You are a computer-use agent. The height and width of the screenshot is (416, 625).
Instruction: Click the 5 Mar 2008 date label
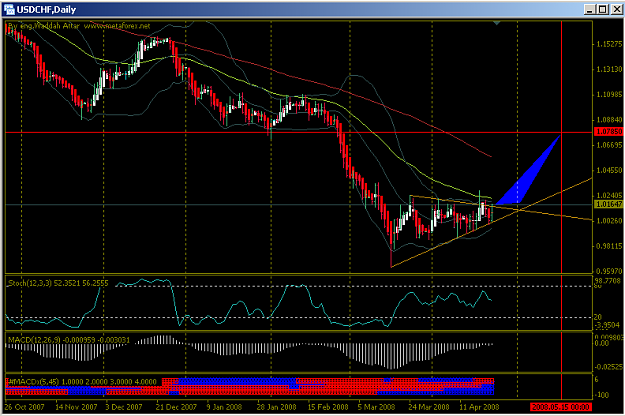tap(376, 407)
